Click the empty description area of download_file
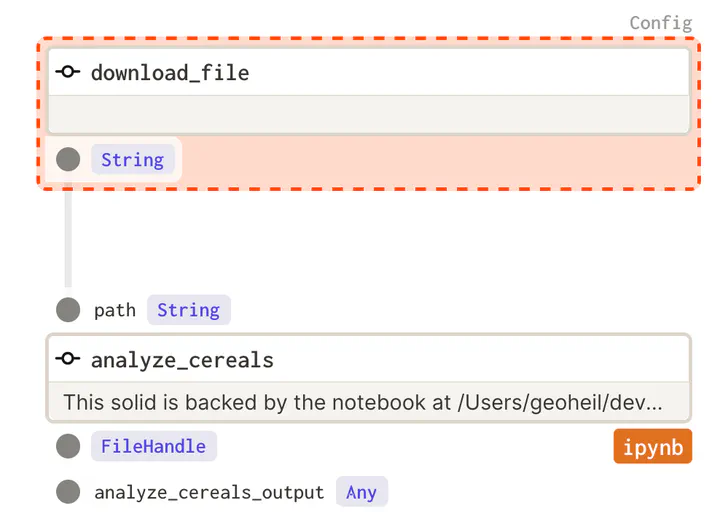Viewport: 720px width, 519px height. tap(368, 114)
